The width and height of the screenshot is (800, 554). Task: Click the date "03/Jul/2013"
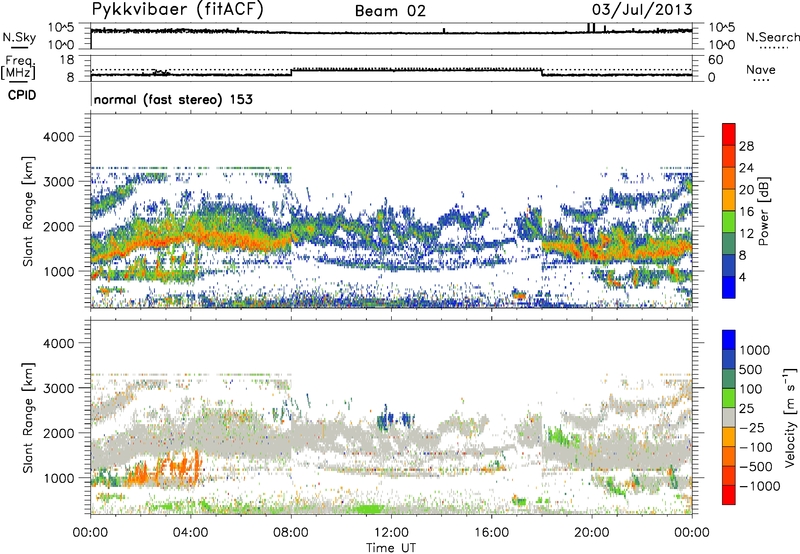[642, 9]
